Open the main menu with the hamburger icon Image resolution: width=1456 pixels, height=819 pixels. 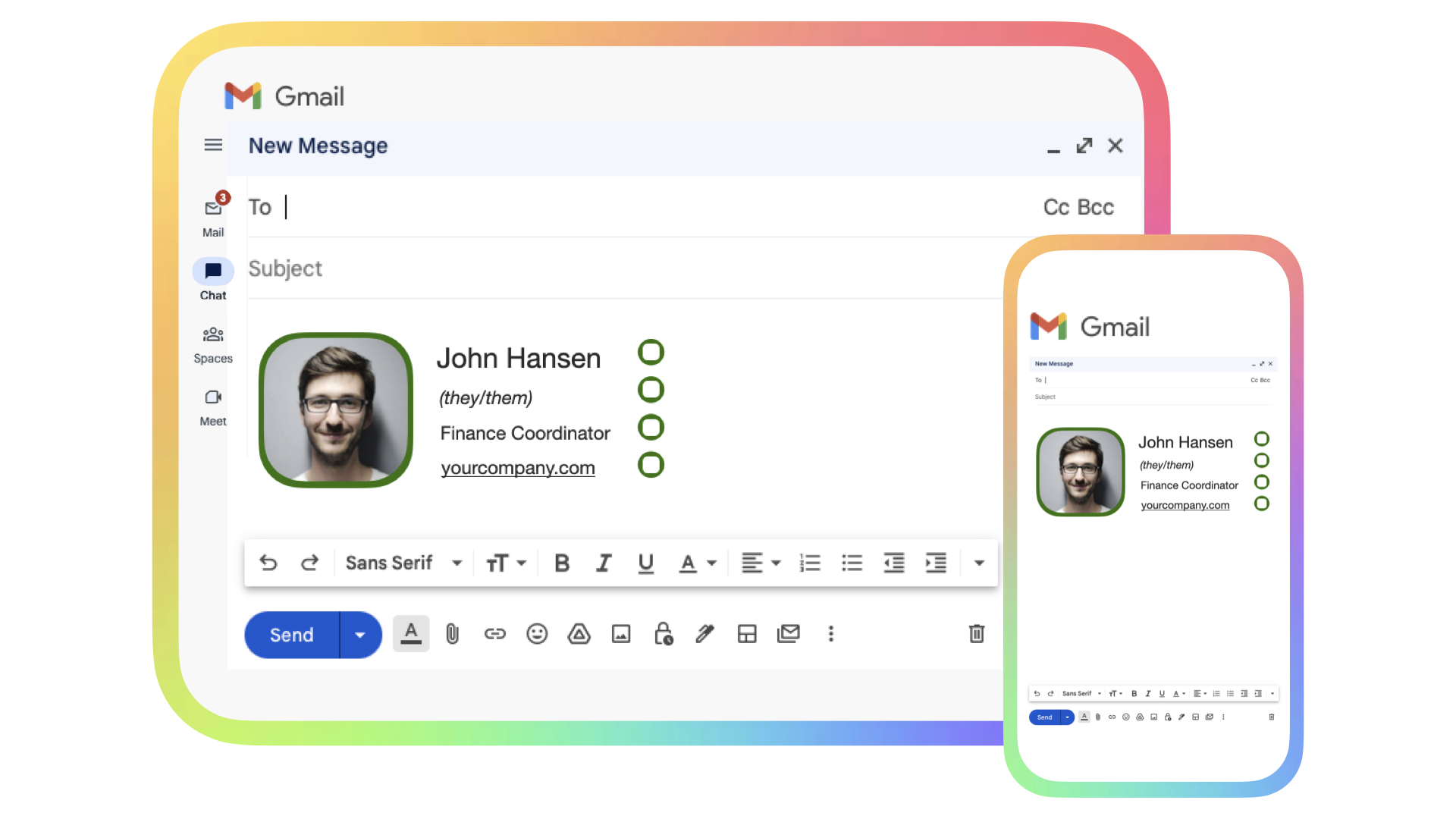coord(213,145)
